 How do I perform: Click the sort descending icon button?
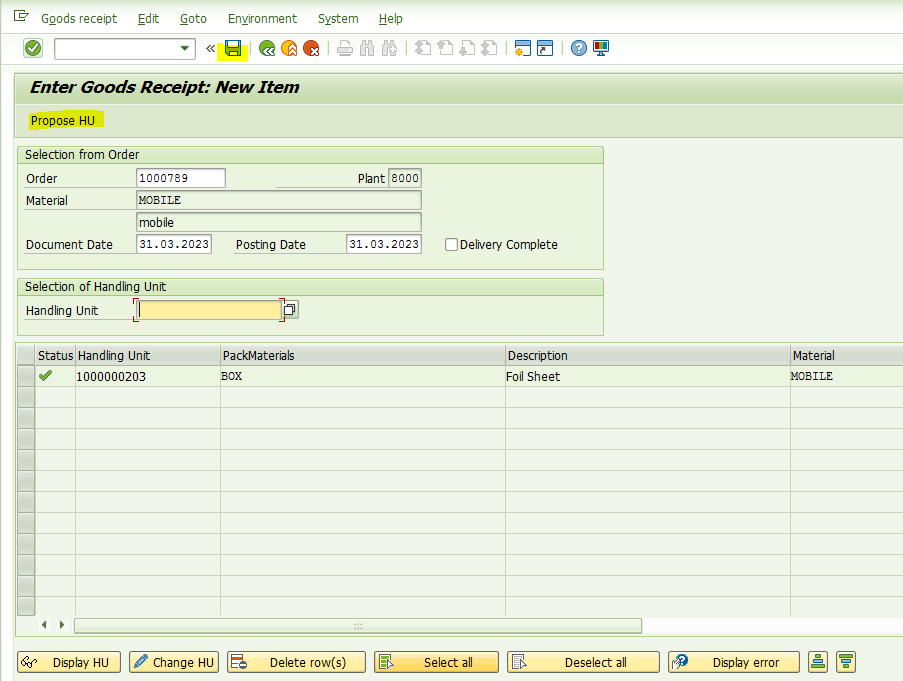click(846, 662)
